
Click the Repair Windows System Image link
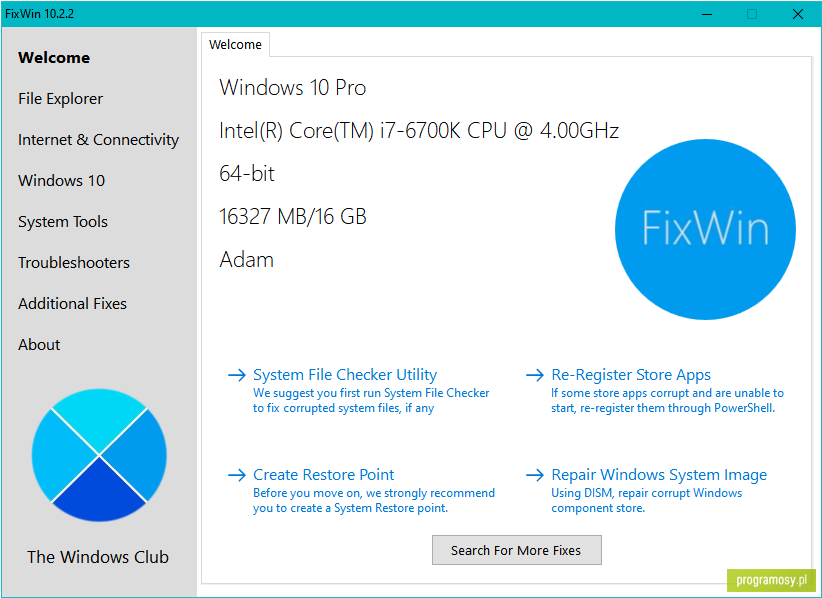click(659, 475)
